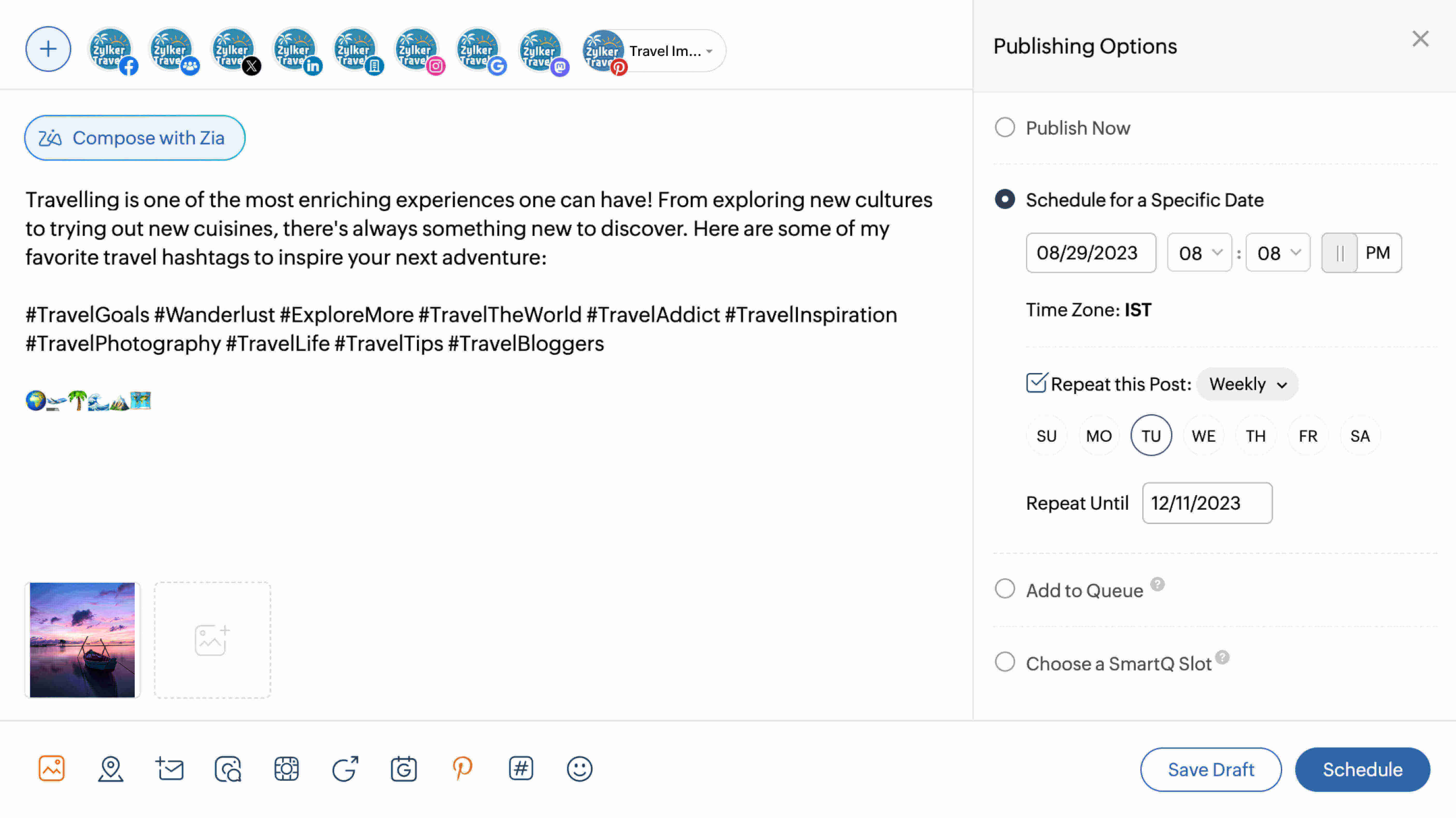
Task: Select the content calendar icon
Action: point(404,769)
